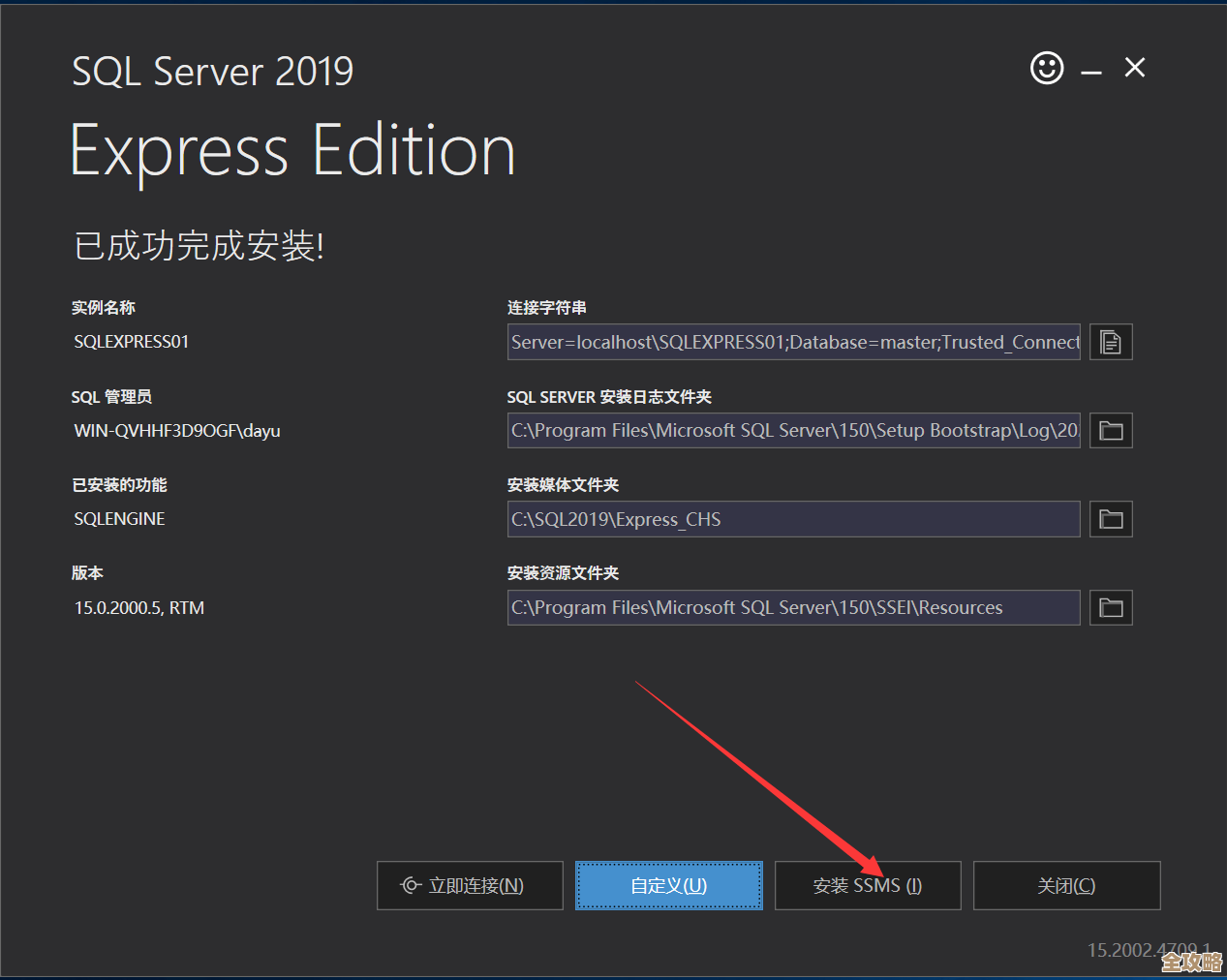Click the smiley feedback icon

pos(1046,68)
